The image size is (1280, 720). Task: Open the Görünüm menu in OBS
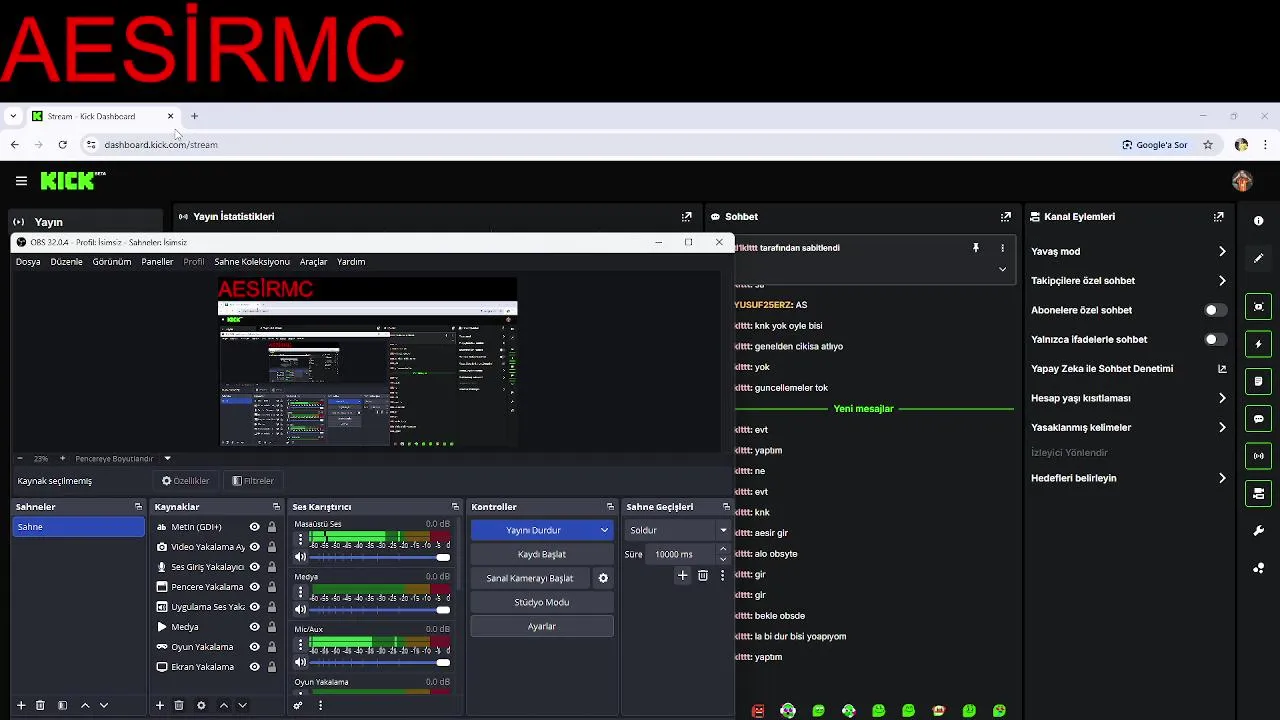[x=112, y=262]
